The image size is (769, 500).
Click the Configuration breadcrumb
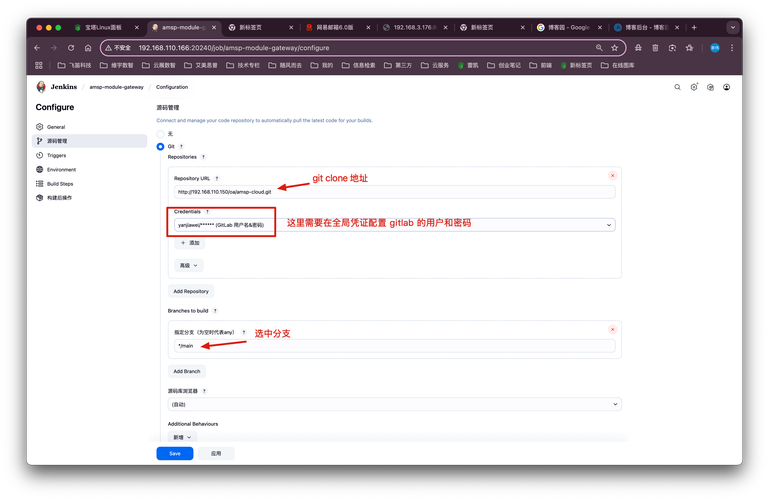click(172, 87)
